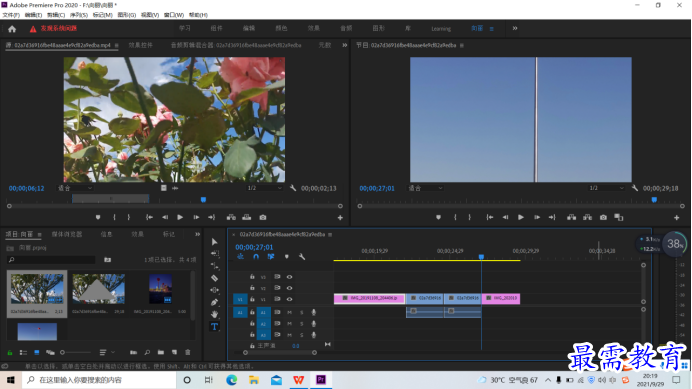Click the red system warning triangle icon
Viewport: 692px width, 389px height.
click(33, 29)
